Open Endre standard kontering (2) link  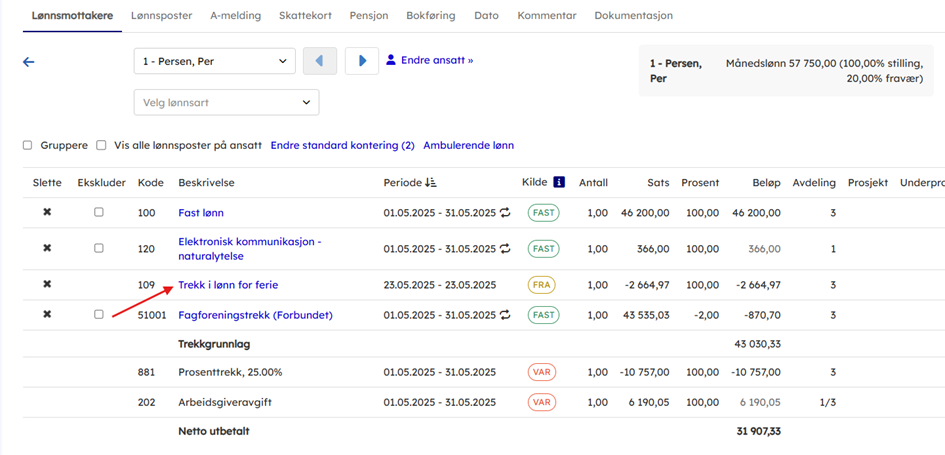[x=342, y=146]
